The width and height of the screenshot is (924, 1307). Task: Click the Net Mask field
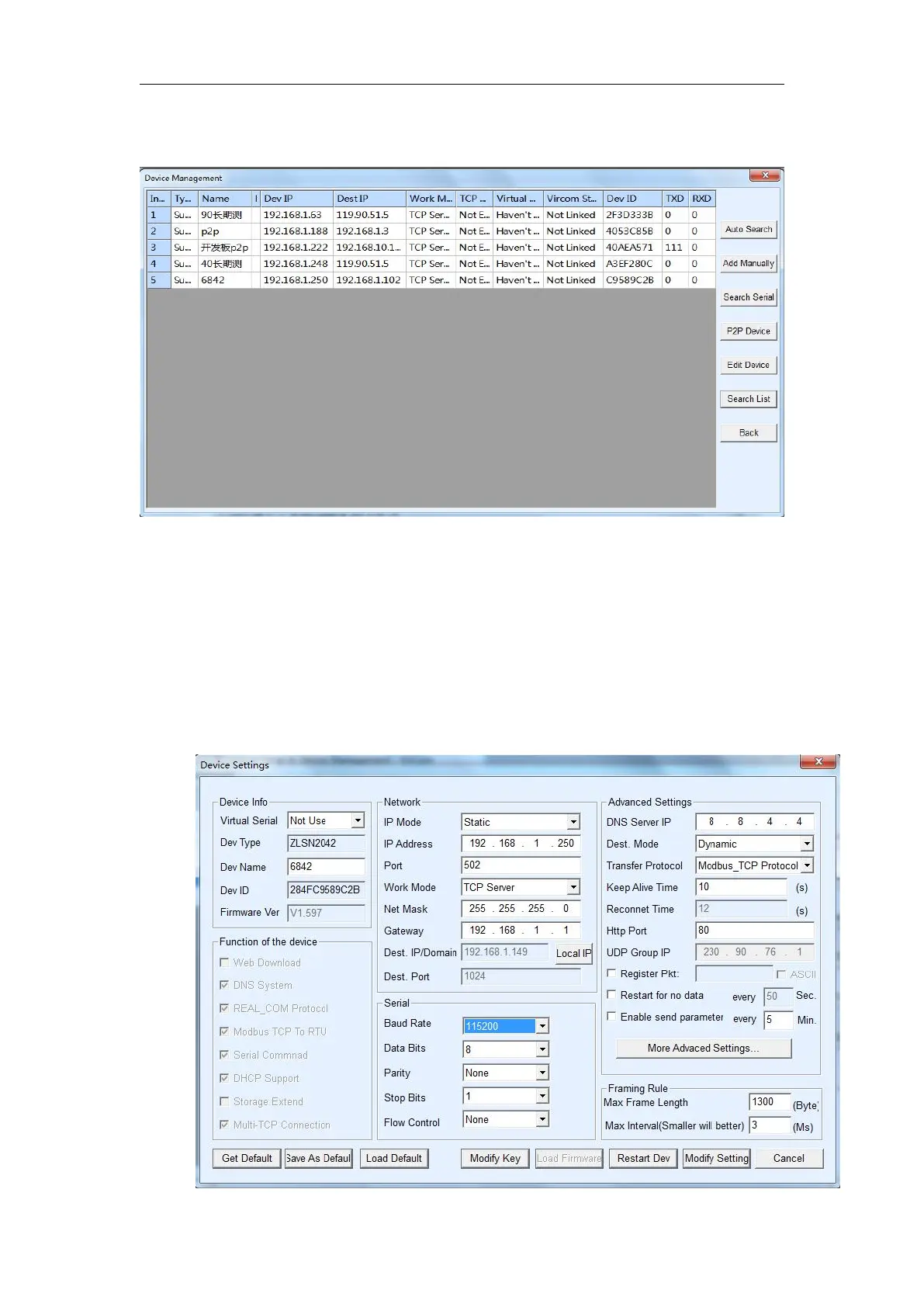pos(521,909)
